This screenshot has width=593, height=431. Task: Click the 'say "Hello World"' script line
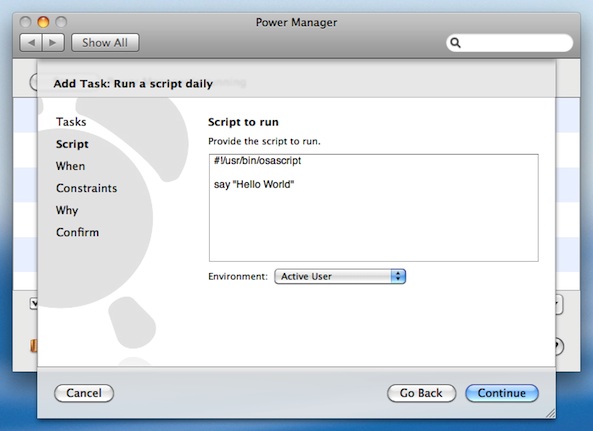pos(254,184)
